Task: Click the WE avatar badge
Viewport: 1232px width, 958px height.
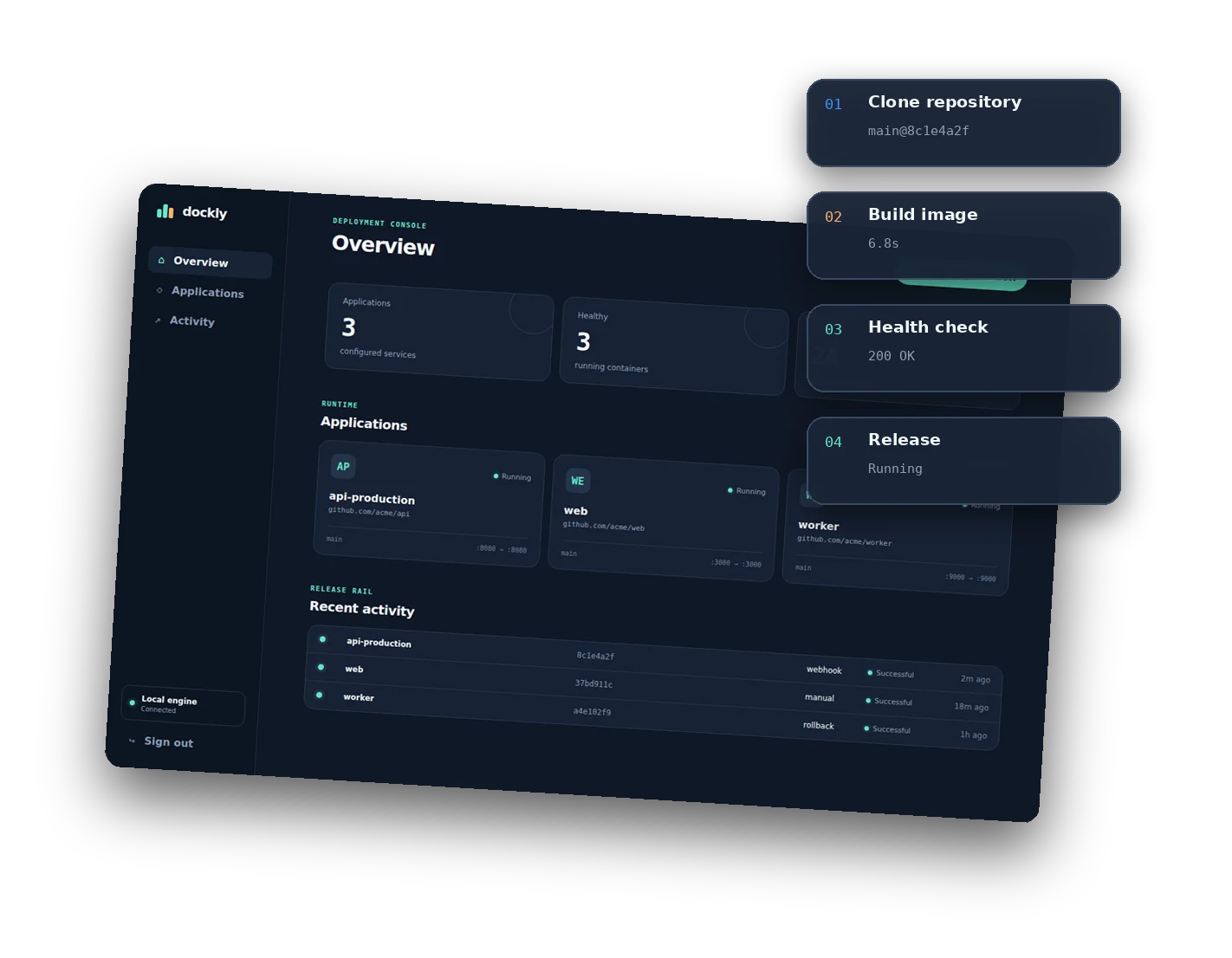Action: coord(578,481)
